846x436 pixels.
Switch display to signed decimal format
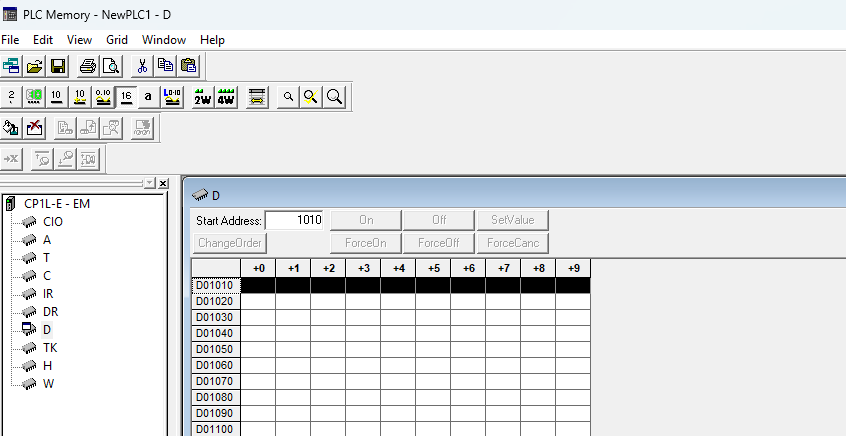tap(80, 97)
